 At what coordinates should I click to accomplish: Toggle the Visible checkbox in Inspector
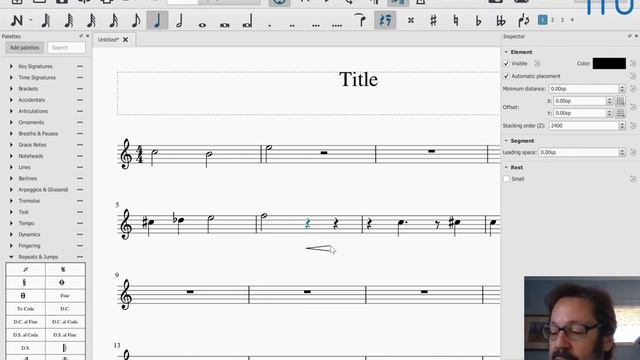click(507, 64)
